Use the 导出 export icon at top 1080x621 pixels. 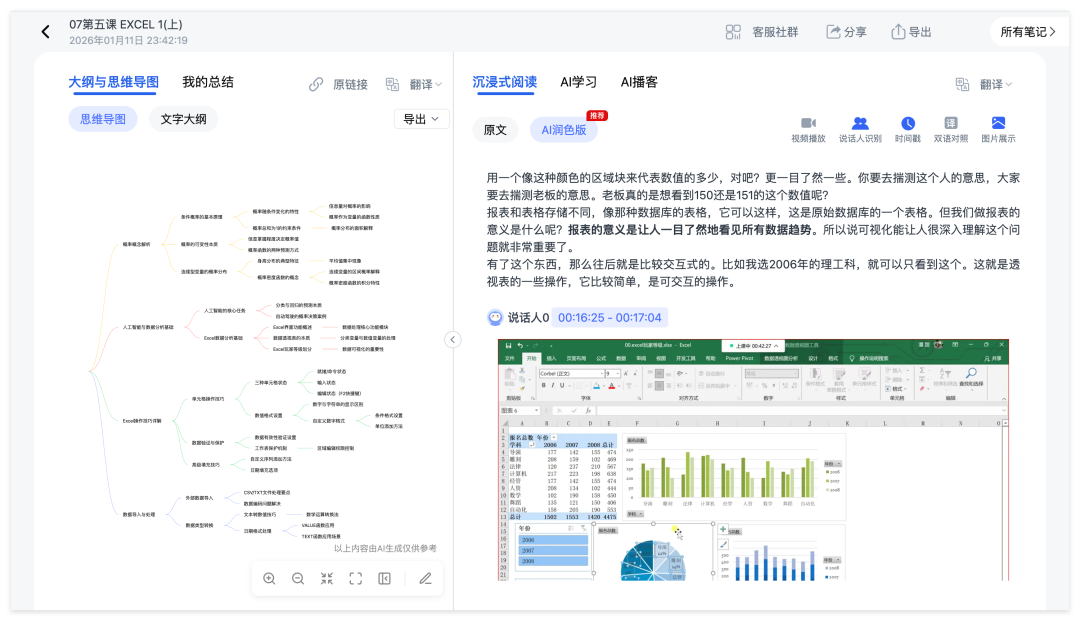pos(910,31)
